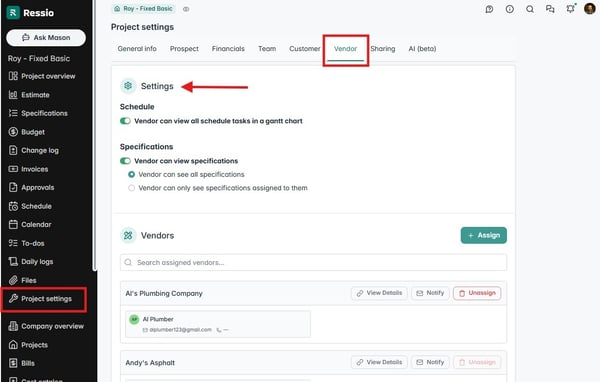This screenshot has height=382, width=600.
Task: Open Schedule sidebar item
Action: [x=30, y=206]
